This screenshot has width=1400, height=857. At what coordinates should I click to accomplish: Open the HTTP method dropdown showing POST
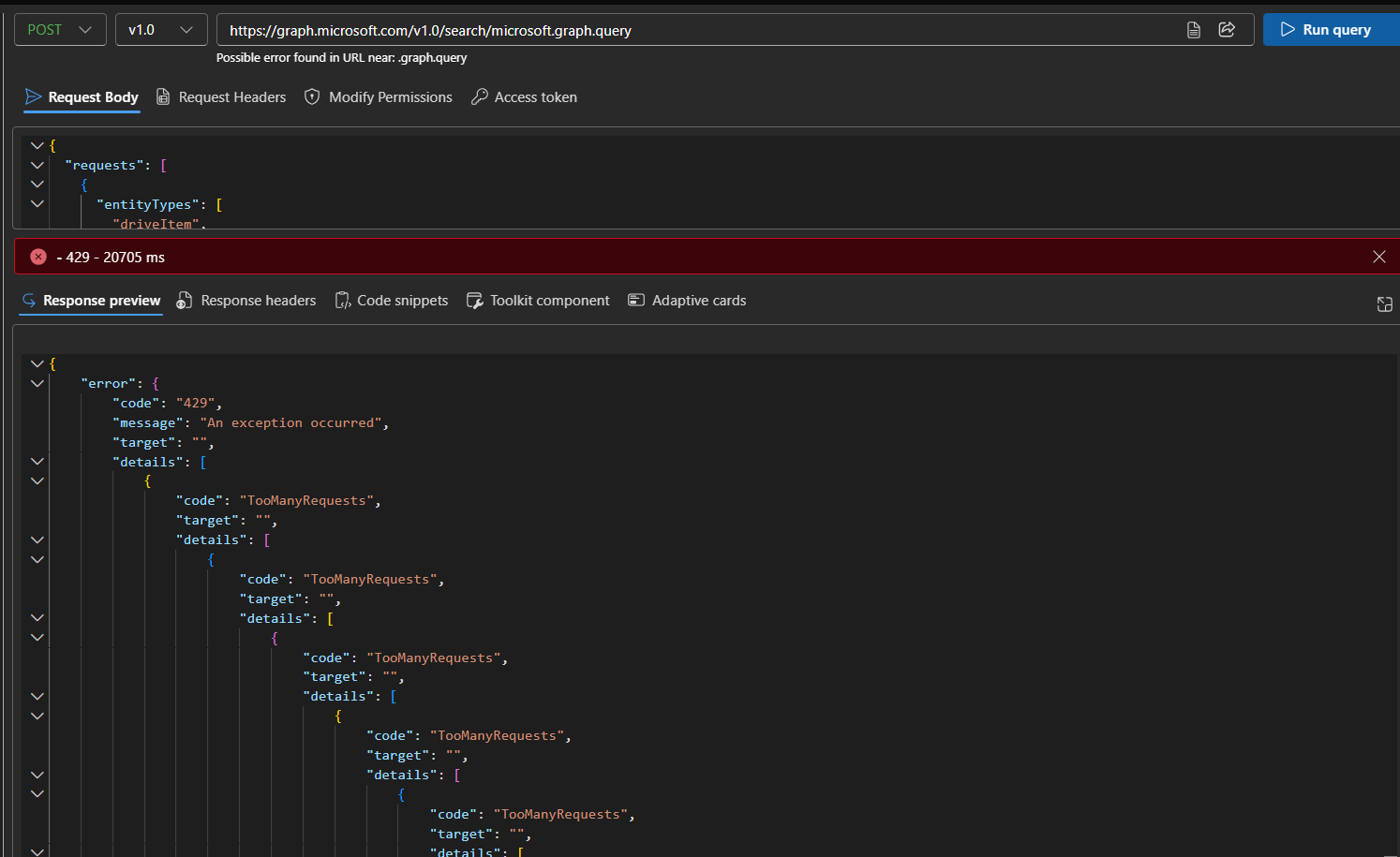(x=59, y=29)
